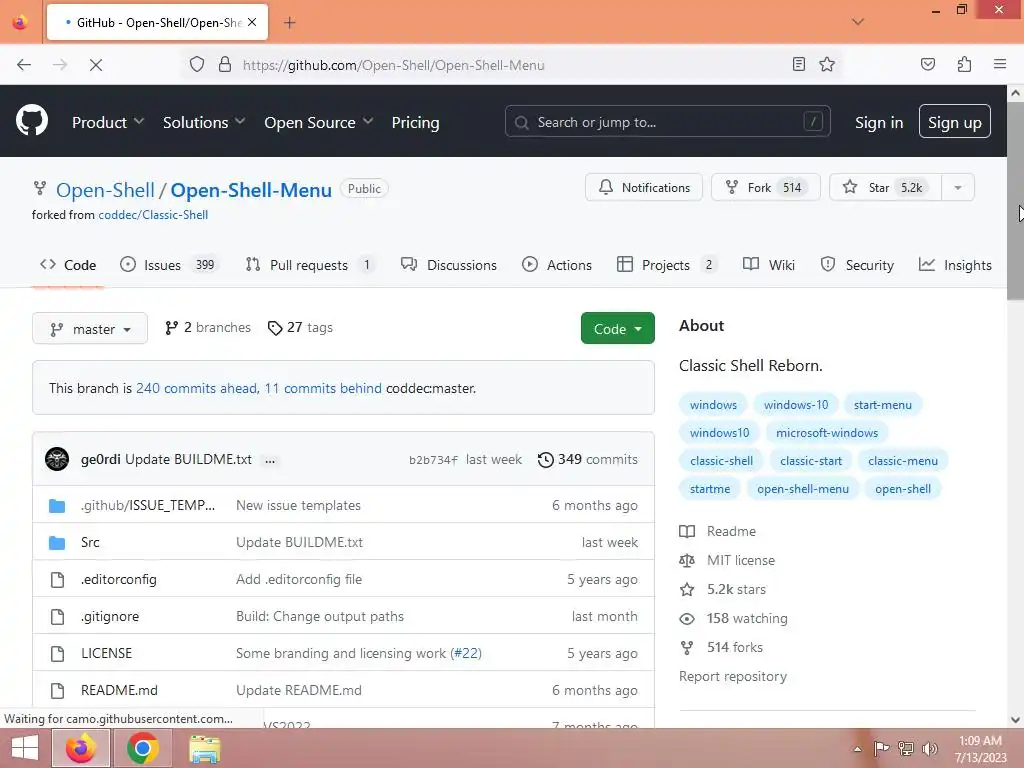This screenshot has width=1024, height=768.
Task: Switch to the Discussions tab
Action: coord(449,264)
